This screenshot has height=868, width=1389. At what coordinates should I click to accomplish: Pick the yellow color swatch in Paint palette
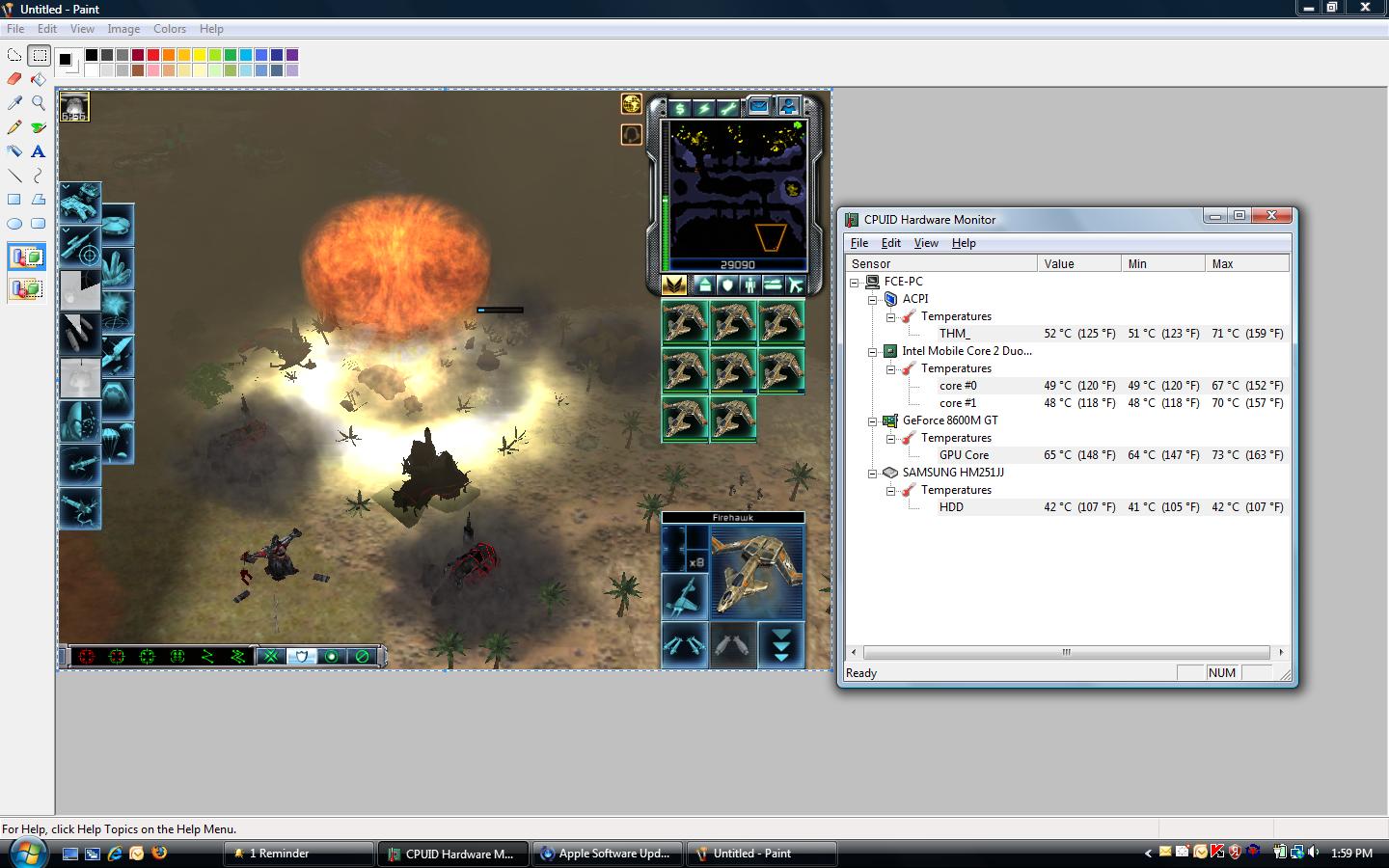(x=200, y=55)
